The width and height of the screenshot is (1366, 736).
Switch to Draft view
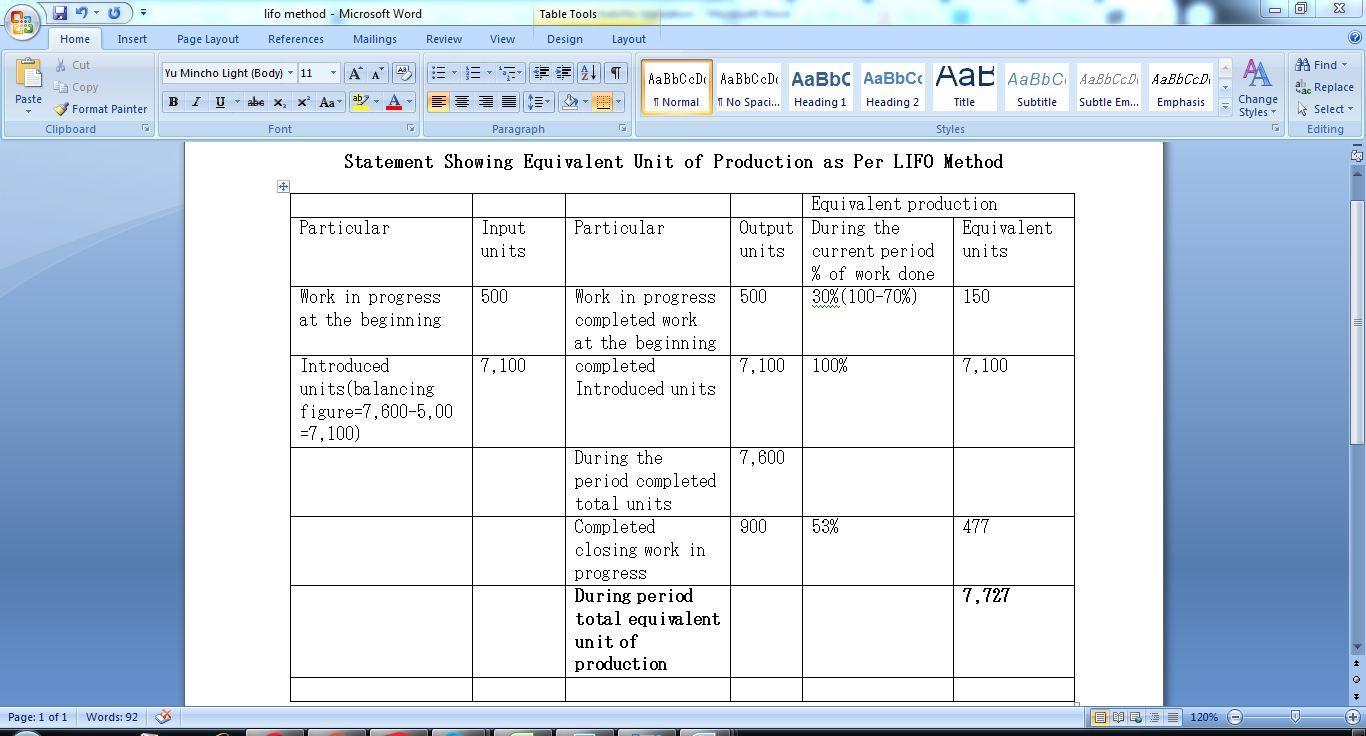pos(1172,717)
